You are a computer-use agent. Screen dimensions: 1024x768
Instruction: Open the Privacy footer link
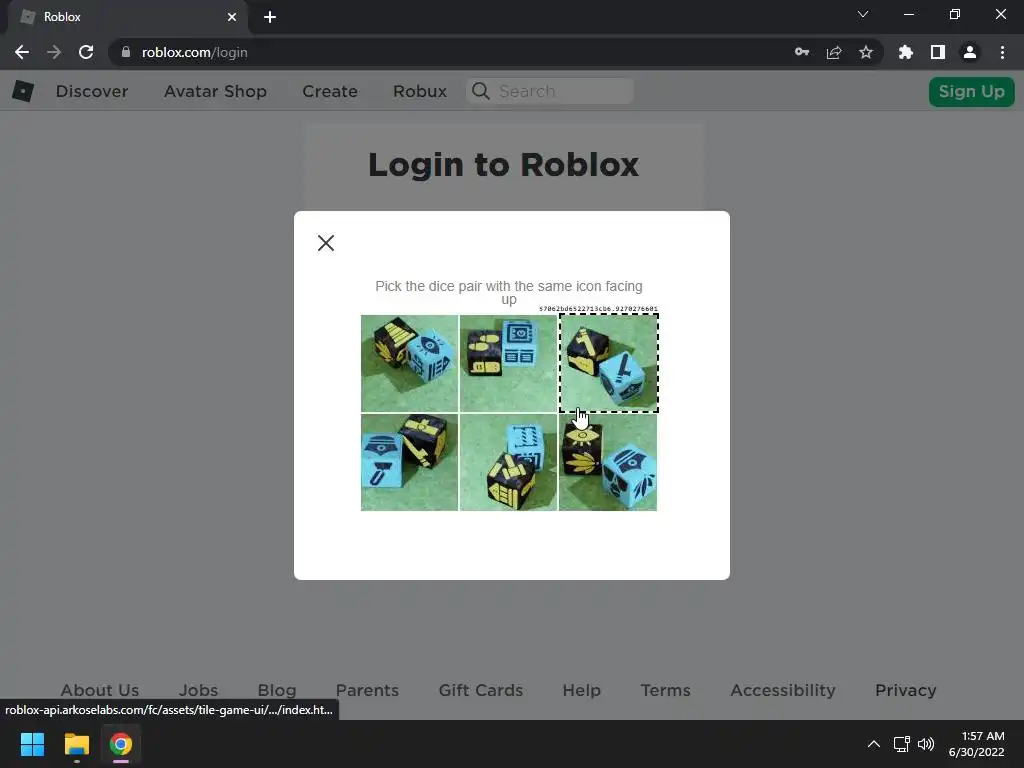[x=906, y=690]
